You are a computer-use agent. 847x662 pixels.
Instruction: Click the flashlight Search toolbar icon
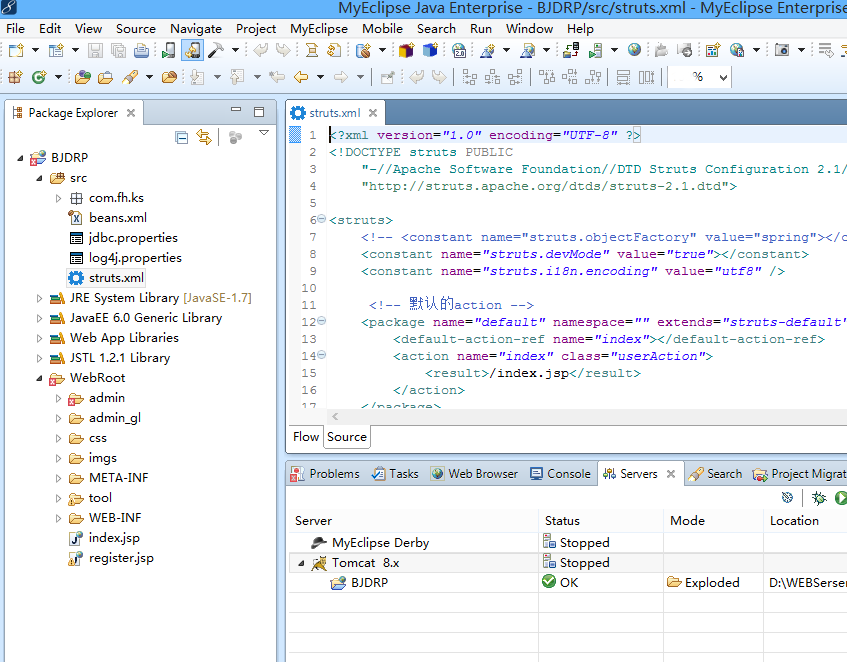(x=130, y=77)
